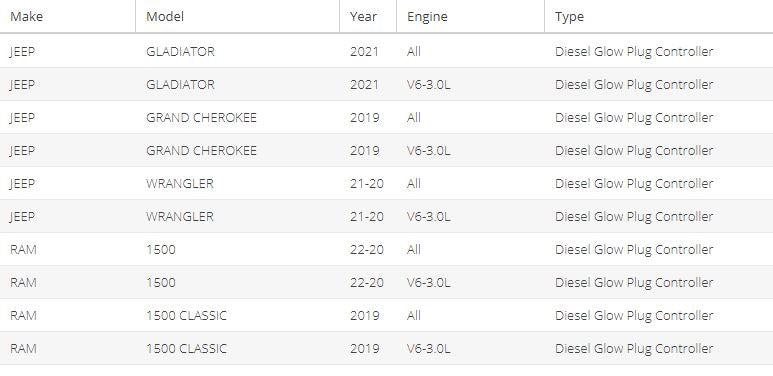773x376 pixels.
Task: Click Diesel Glow Plug Controller in last row
Action: pos(634,349)
